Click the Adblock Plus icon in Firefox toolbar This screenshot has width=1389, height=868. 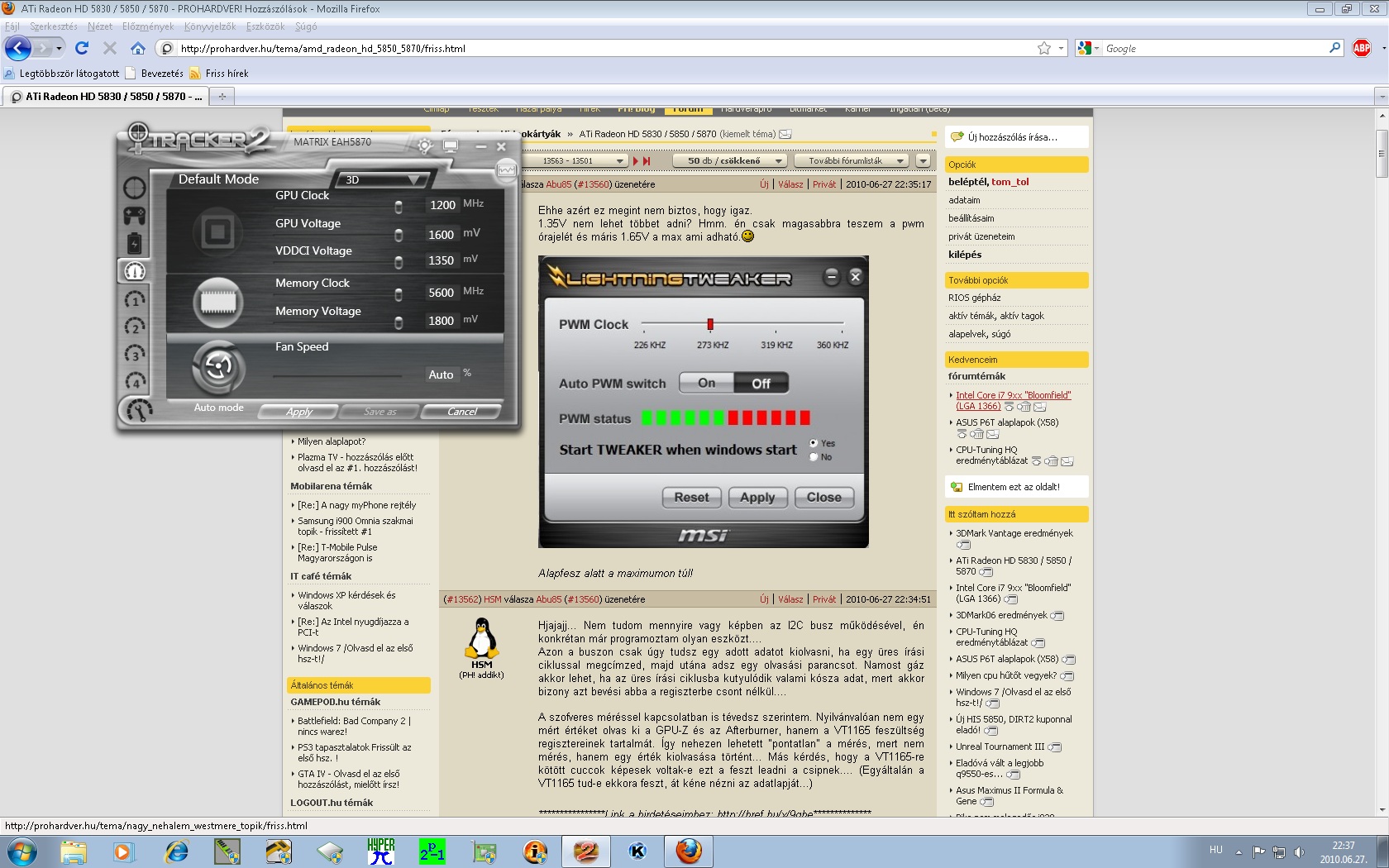(x=1362, y=48)
